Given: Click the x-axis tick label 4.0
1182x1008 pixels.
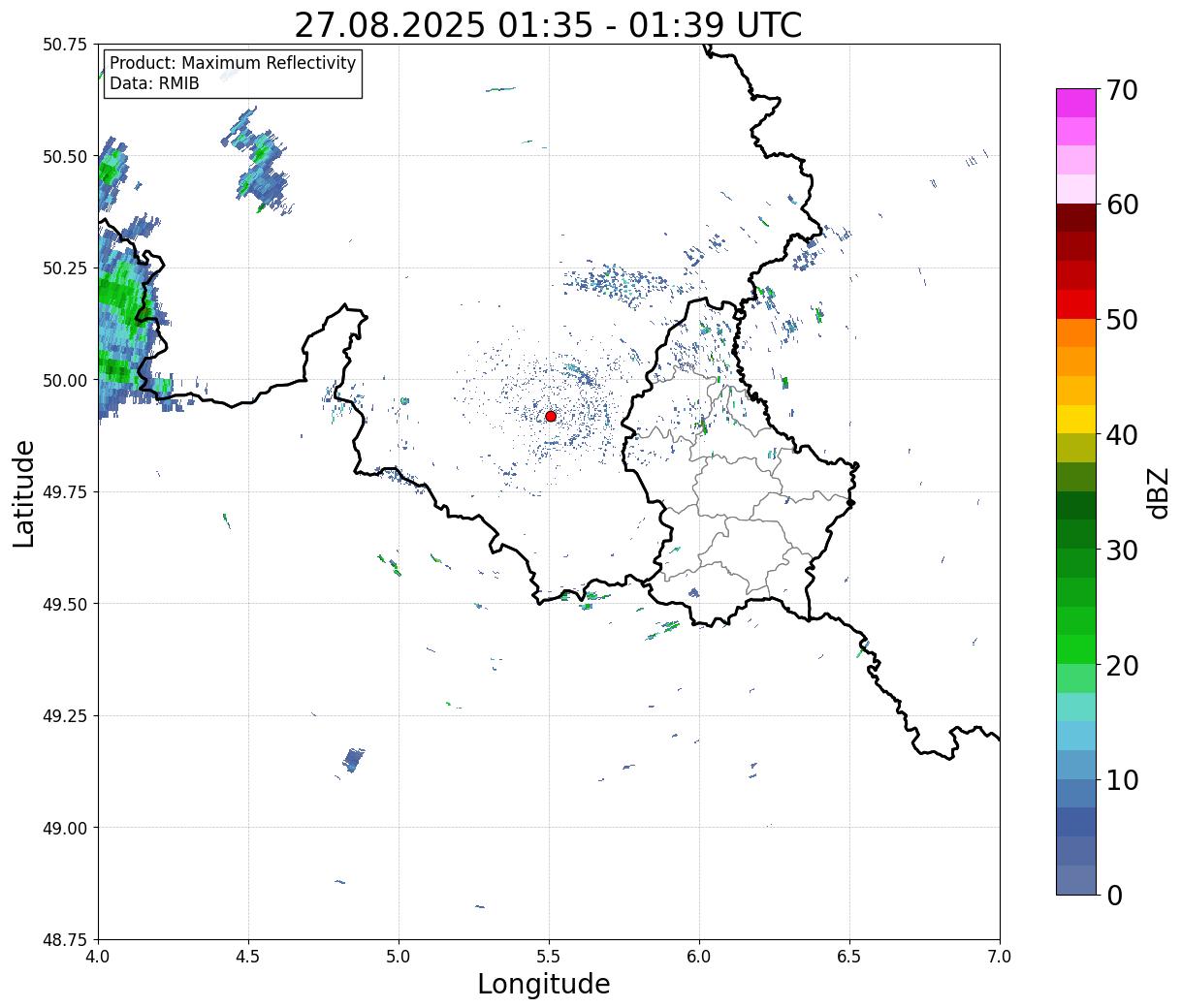Looking at the screenshot, I should point(98,956).
